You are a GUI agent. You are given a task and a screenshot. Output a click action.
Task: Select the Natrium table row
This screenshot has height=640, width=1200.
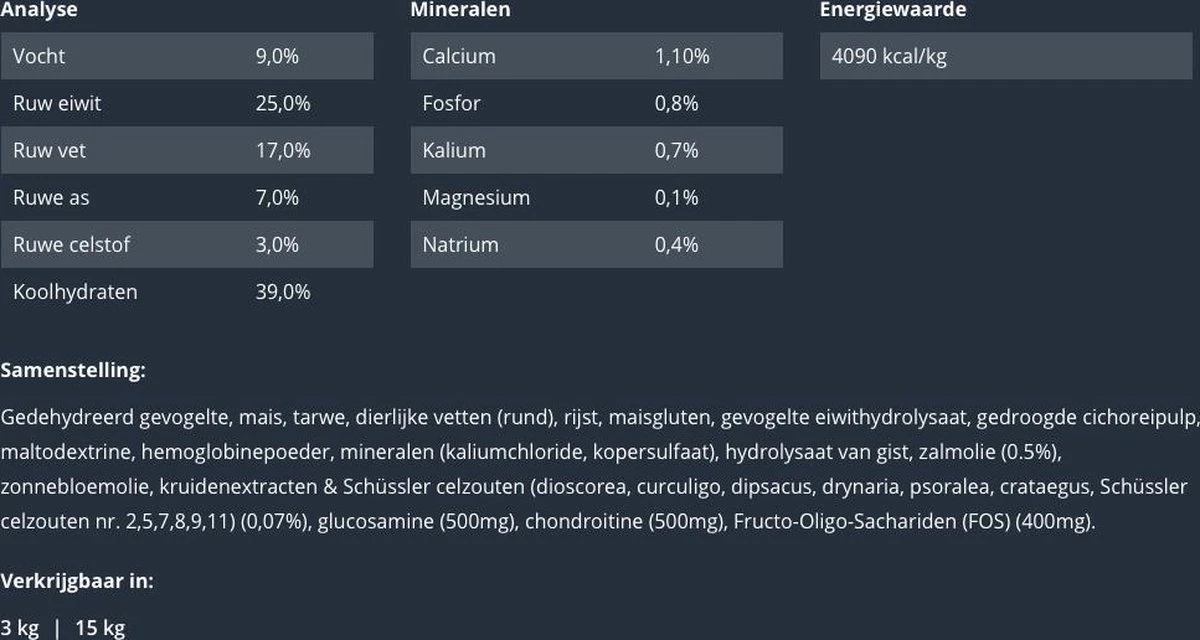pos(596,244)
